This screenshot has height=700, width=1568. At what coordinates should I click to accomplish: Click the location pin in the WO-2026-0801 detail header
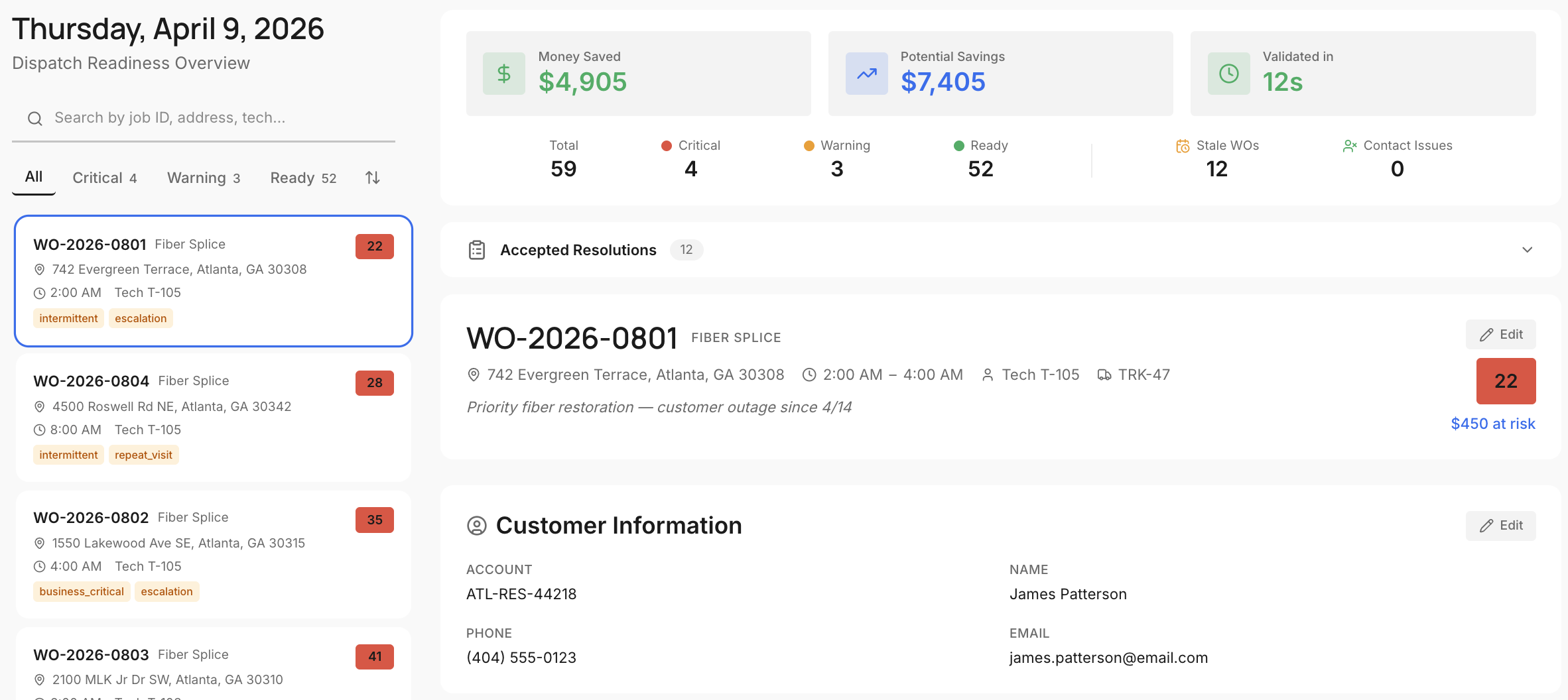point(474,375)
